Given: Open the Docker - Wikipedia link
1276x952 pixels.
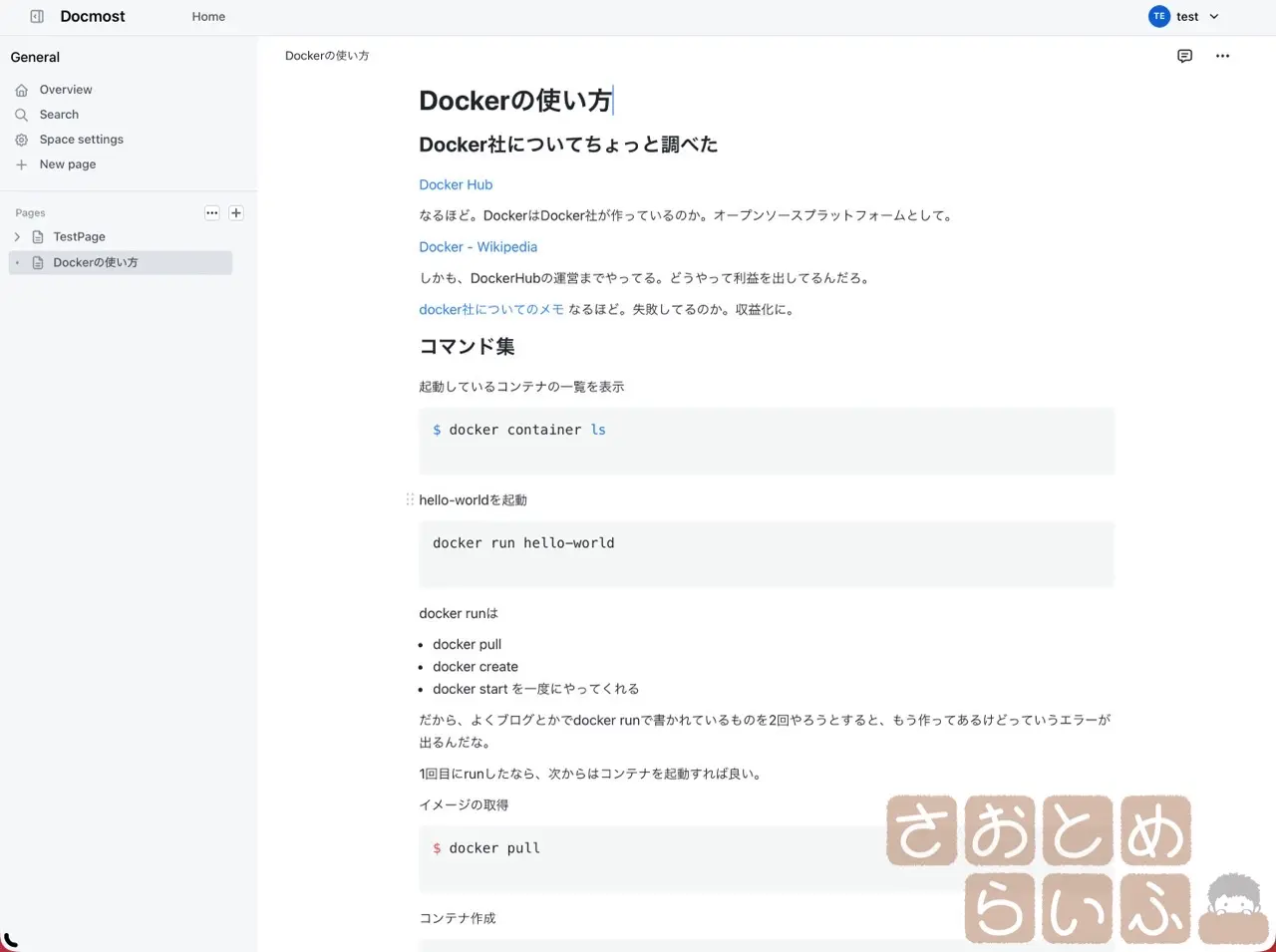Looking at the screenshot, I should pyautogui.click(x=478, y=247).
